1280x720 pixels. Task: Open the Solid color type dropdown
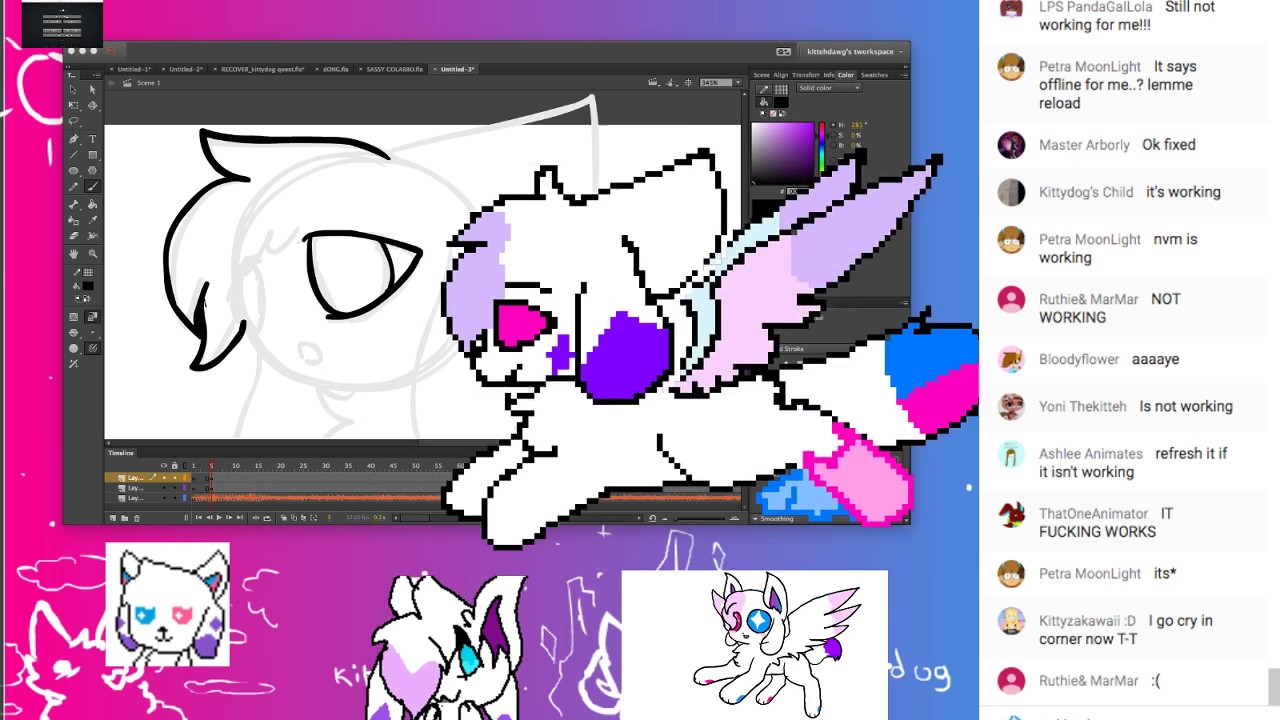click(829, 88)
